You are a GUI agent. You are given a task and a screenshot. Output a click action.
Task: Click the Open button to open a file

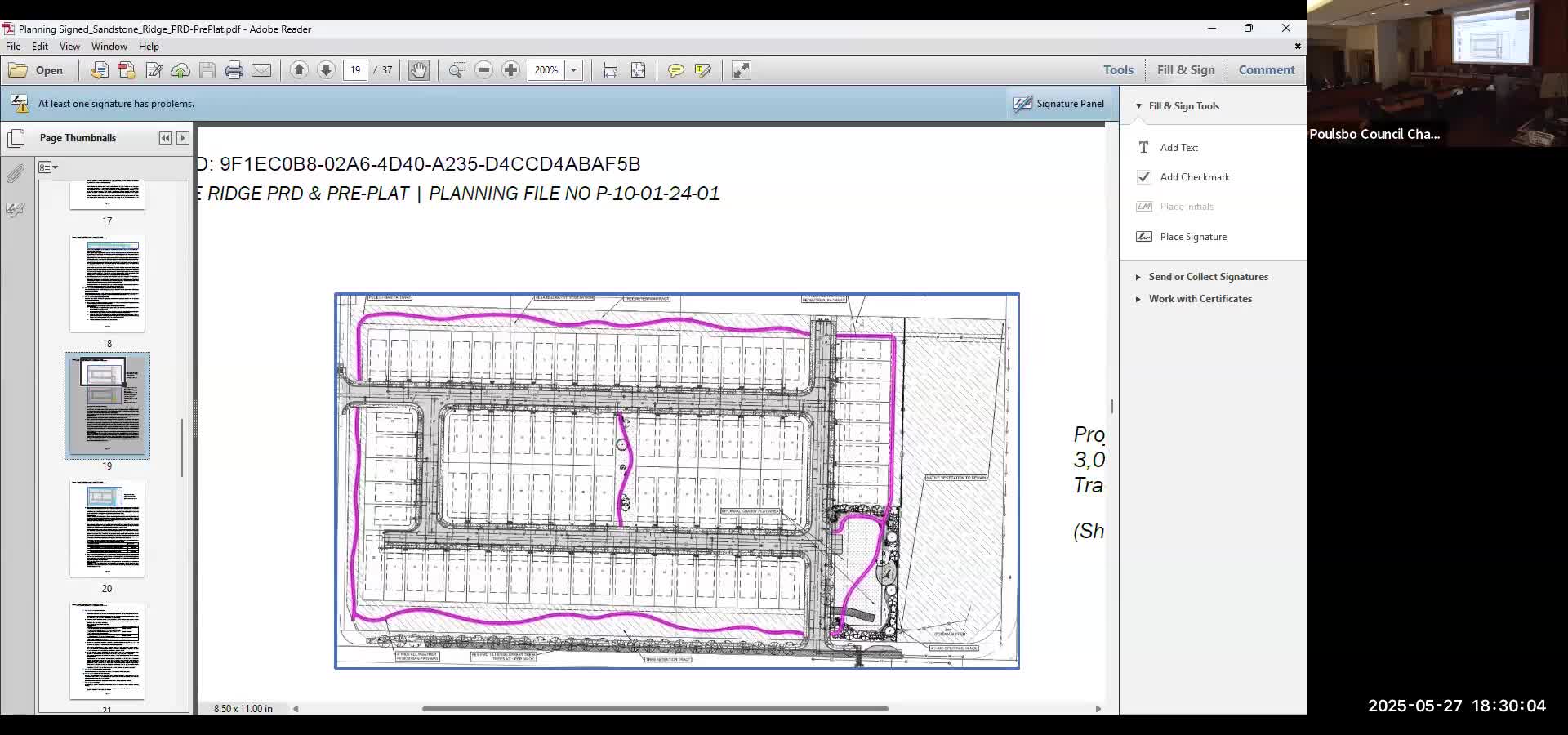point(38,70)
